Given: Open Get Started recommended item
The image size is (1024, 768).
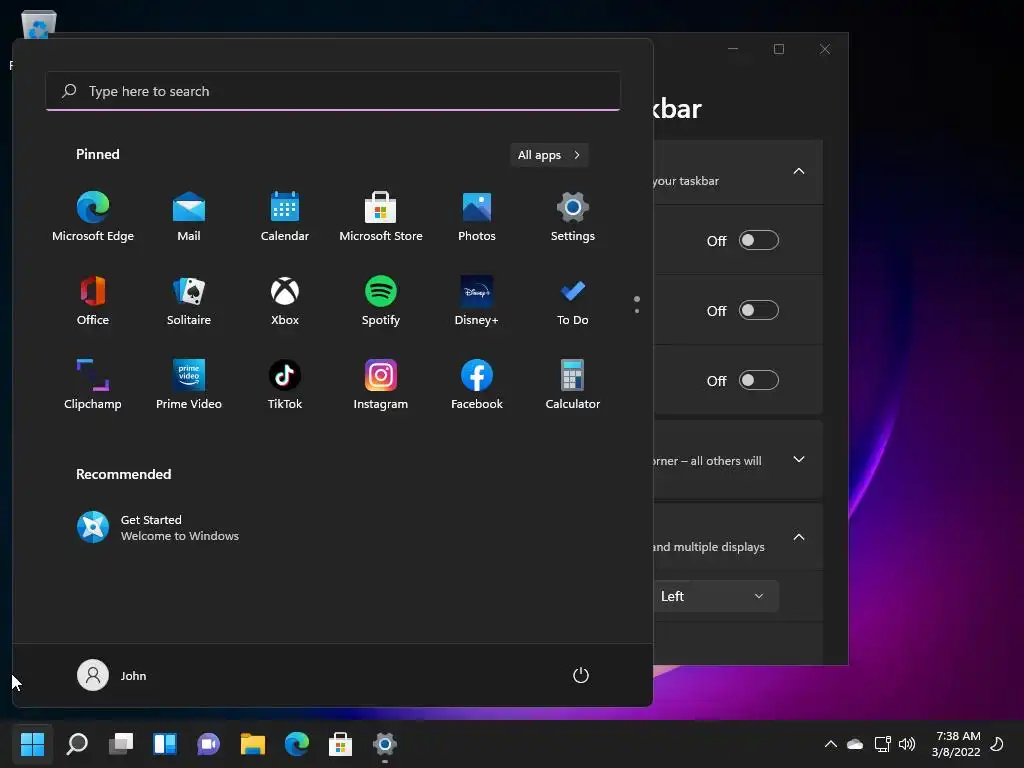Looking at the screenshot, I should click(x=158, y=528).
